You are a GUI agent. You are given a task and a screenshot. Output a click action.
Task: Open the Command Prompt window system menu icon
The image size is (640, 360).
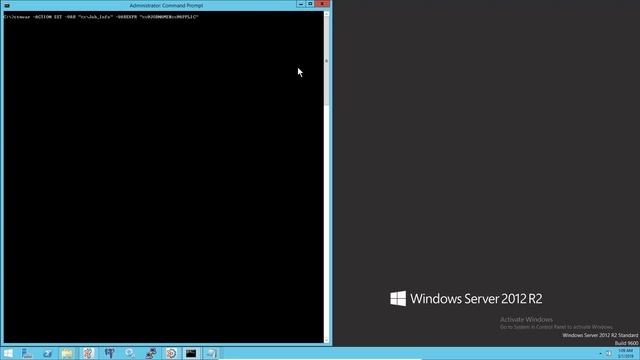[x=7, y=6]
